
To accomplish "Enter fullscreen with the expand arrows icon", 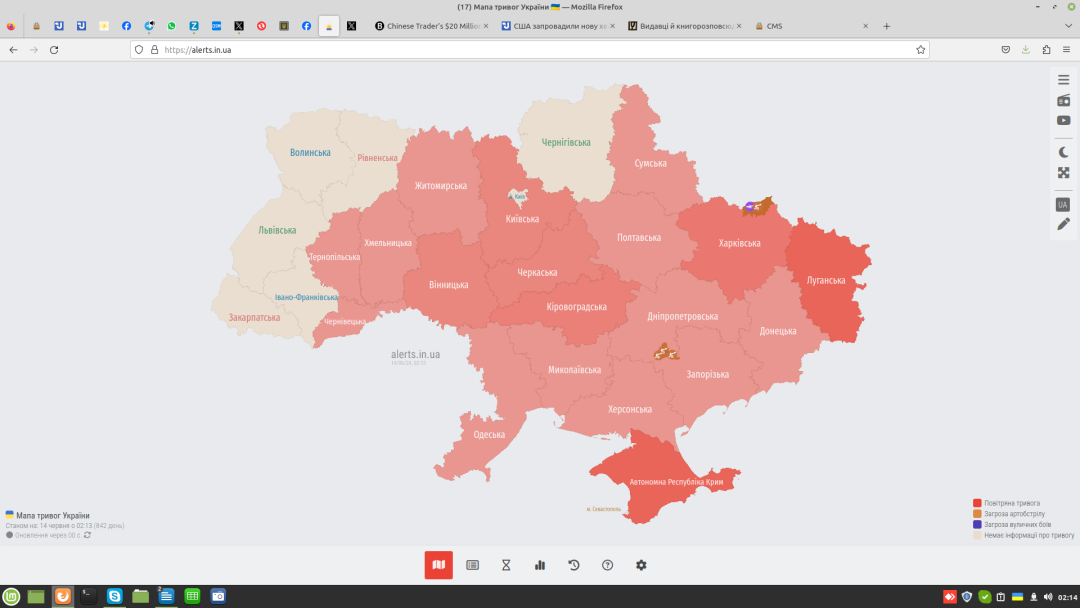I will coord(1063,173).
